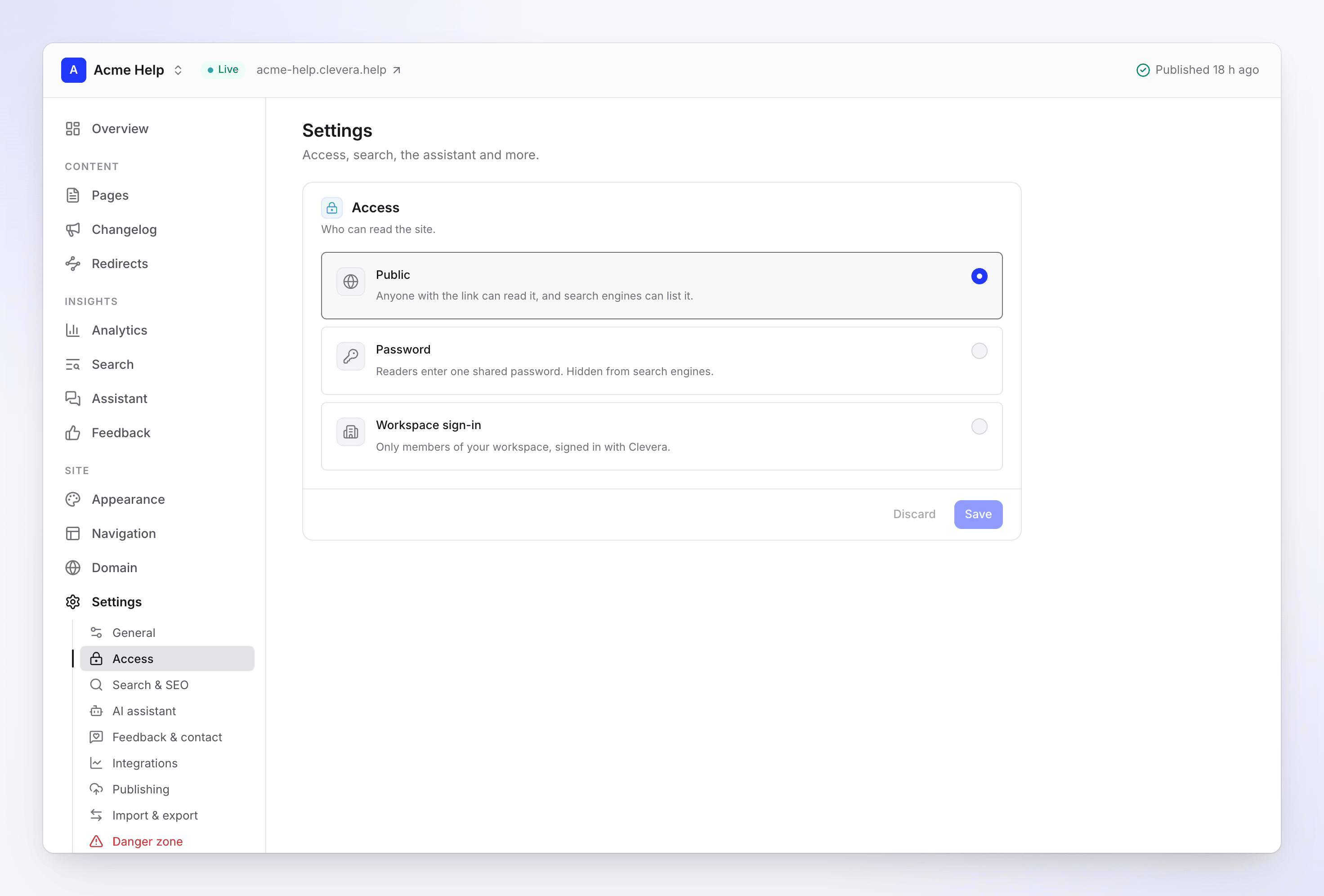Viewport: 1324px width, 896px height.
Task: Open Search & SEO settings
Action: tap(167, 685)
